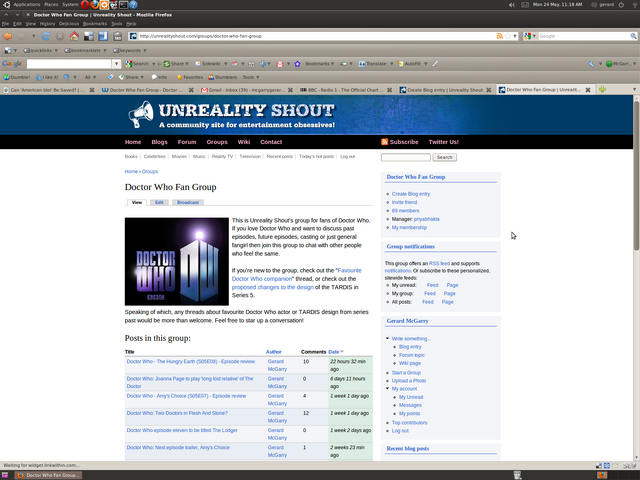Image resolution: width=640 pixels, height=480 pixels.
Task: Open the Home page icon in navigation toolbar
Action: pos(74,36)
